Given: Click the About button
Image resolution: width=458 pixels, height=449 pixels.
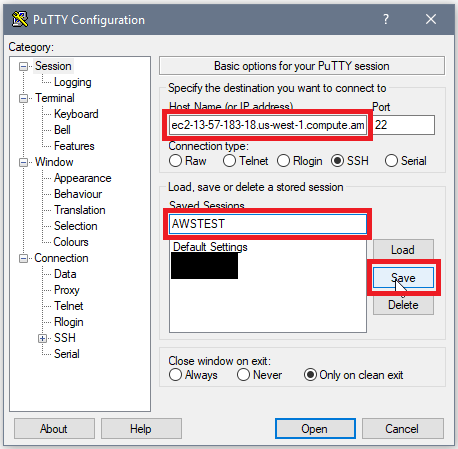Looking at the screenshot, I should coord(54,429).
